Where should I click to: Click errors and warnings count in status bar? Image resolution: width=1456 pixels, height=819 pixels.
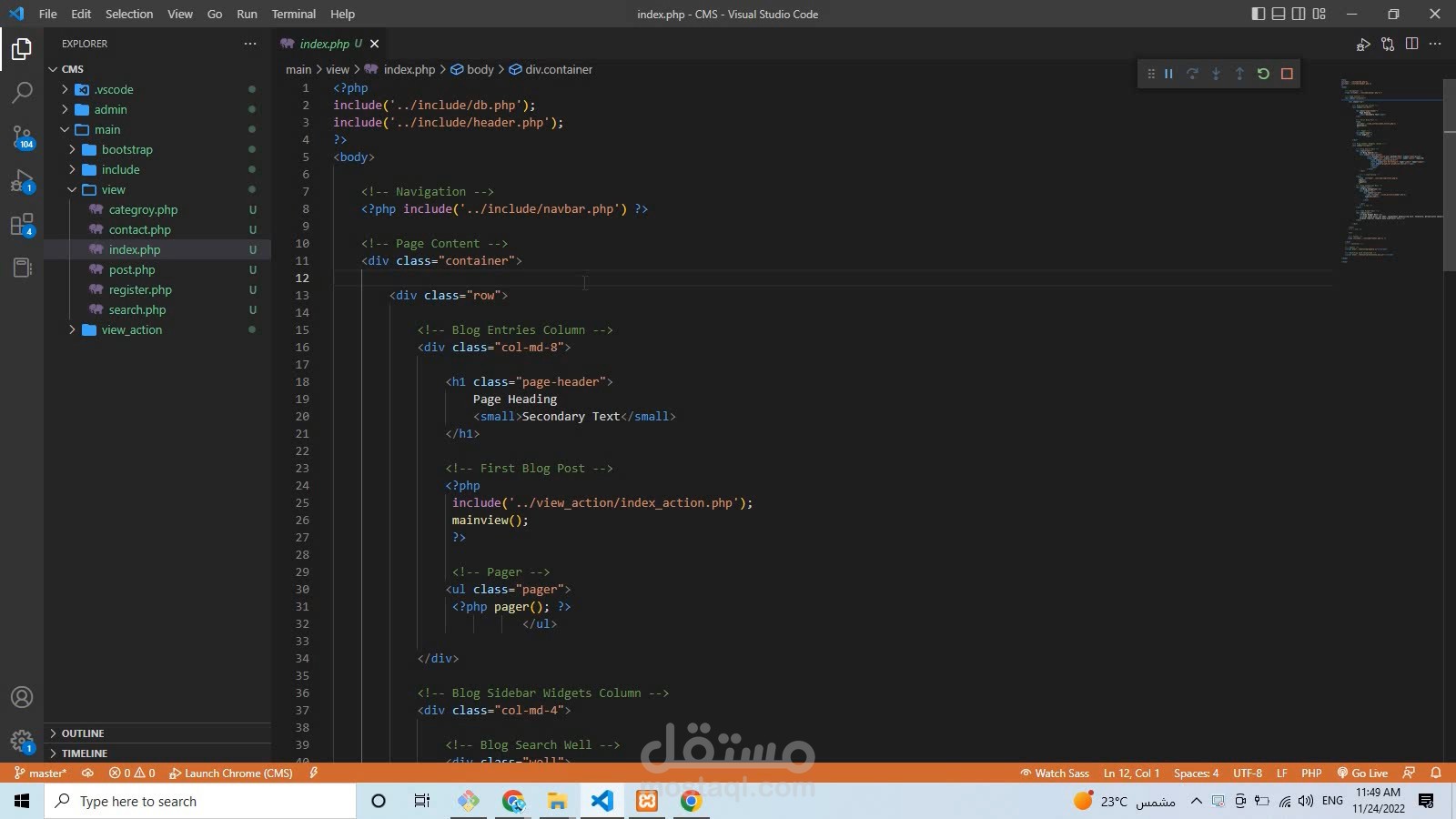click(132, 773)
